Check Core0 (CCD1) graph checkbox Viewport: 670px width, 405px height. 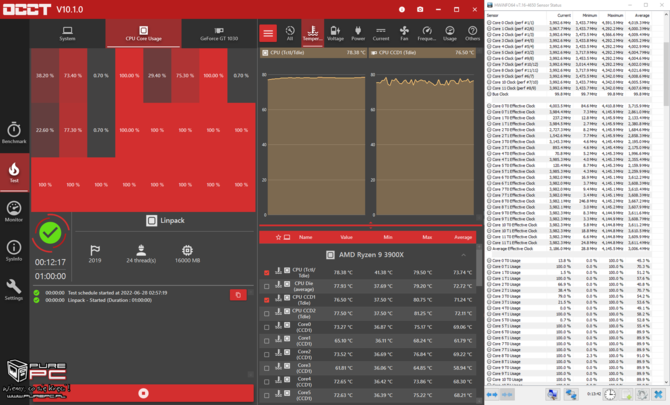pos(267,327)
